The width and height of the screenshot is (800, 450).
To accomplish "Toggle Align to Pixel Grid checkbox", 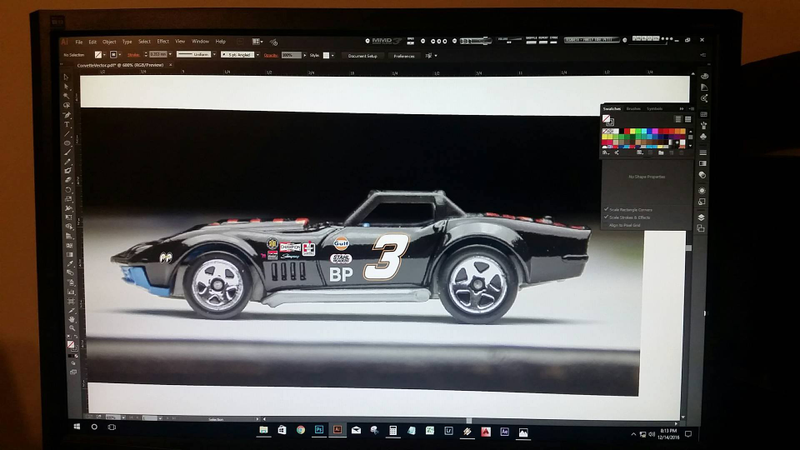I will pyautogui.click(x=606, y=225).
